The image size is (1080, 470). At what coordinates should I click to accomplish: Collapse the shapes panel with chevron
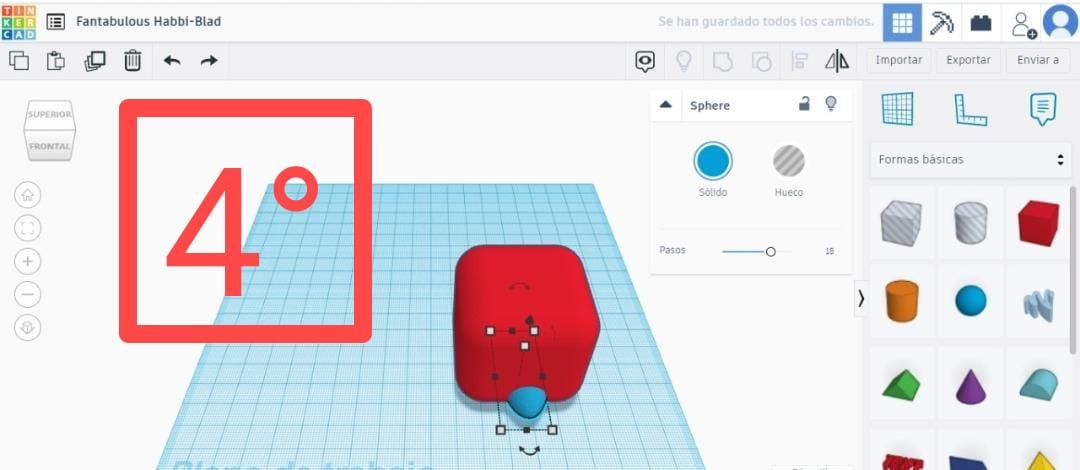[860, 298]
